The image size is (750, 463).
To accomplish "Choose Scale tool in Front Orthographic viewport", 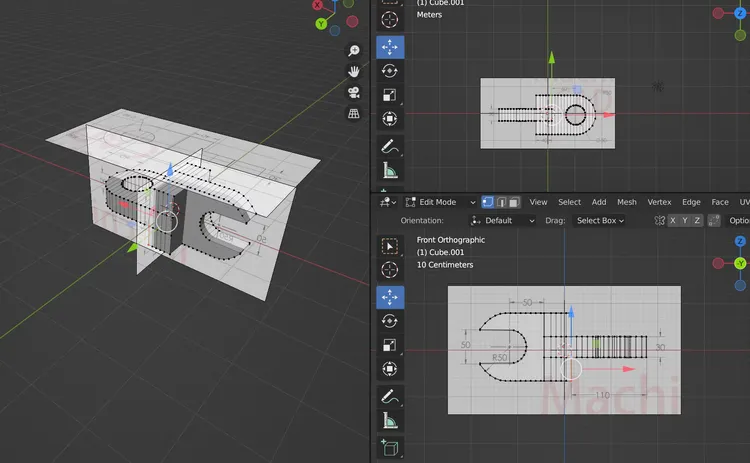I will [x=390, y=345].
